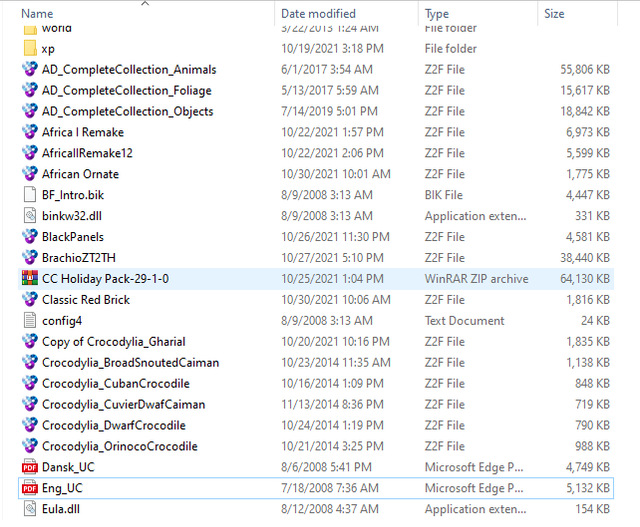Select the BlackPanels Z2F icon
This screenshot has width=640, height=527.
[30, 237]
